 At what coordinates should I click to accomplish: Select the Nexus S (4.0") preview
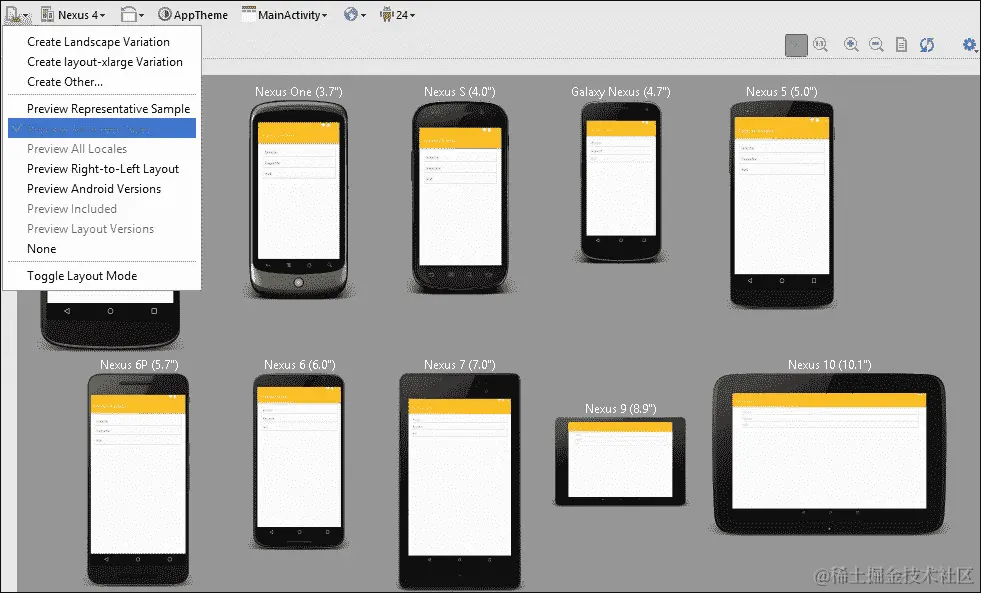point(460,197)
